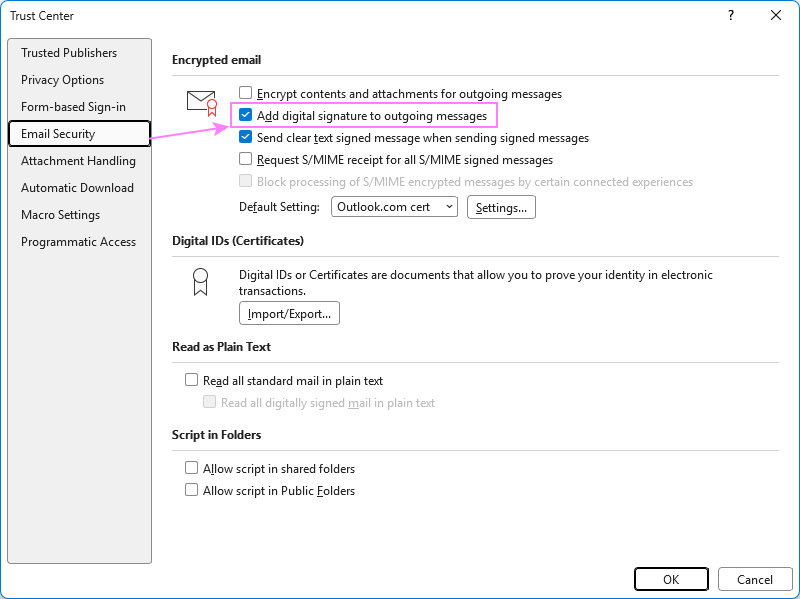Enable reading all standard mail in plain text
This screenshot has height=599, width=800.
point(191,380)
